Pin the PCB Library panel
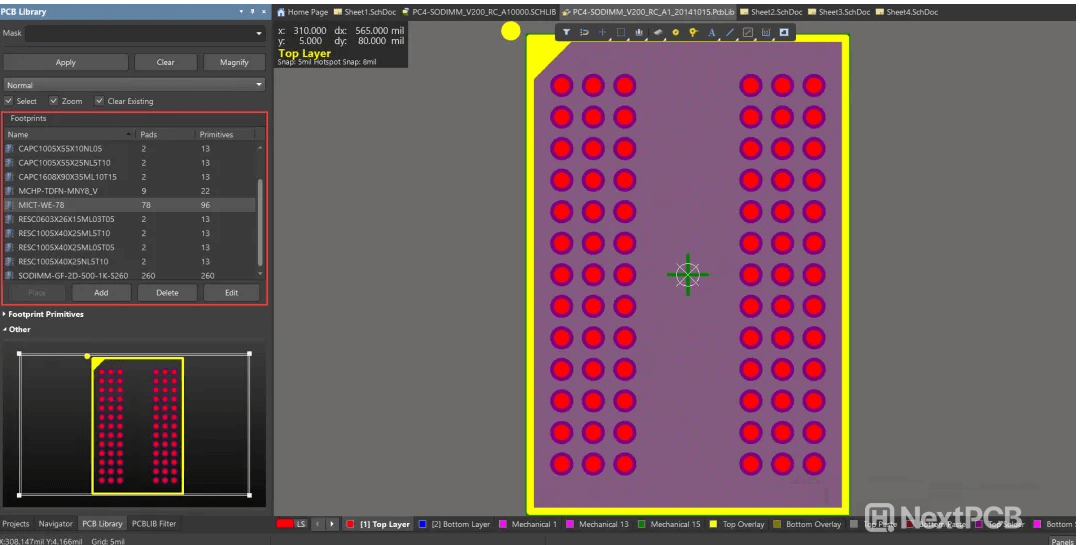Screen dimensions: 1080x545 pyautogui.click(x=252, y=12)
